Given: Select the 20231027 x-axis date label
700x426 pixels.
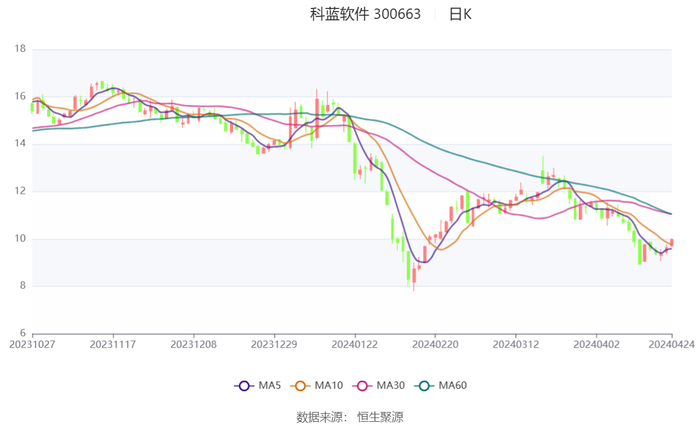Looking at the screenshot, I should click(32, 345).
